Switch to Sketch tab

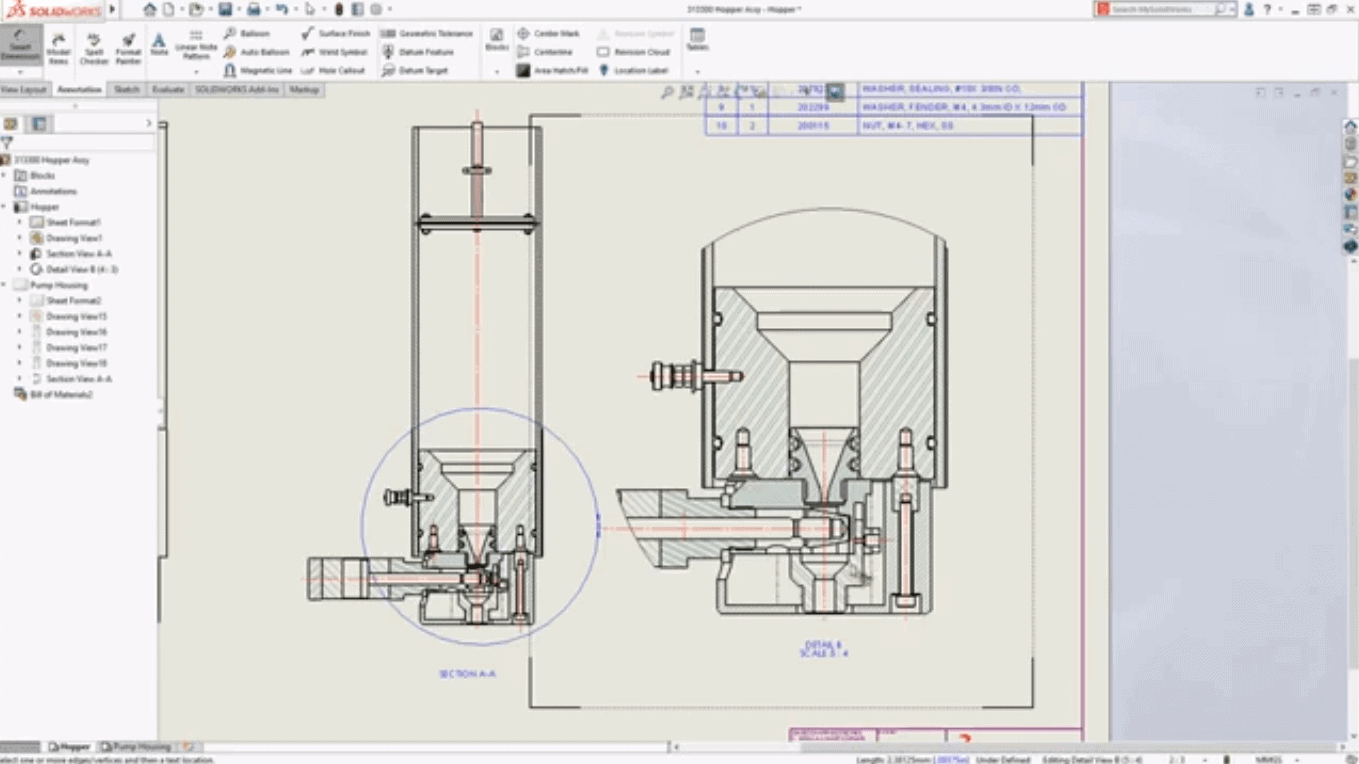pyautogui.click(x=127, y=89)
